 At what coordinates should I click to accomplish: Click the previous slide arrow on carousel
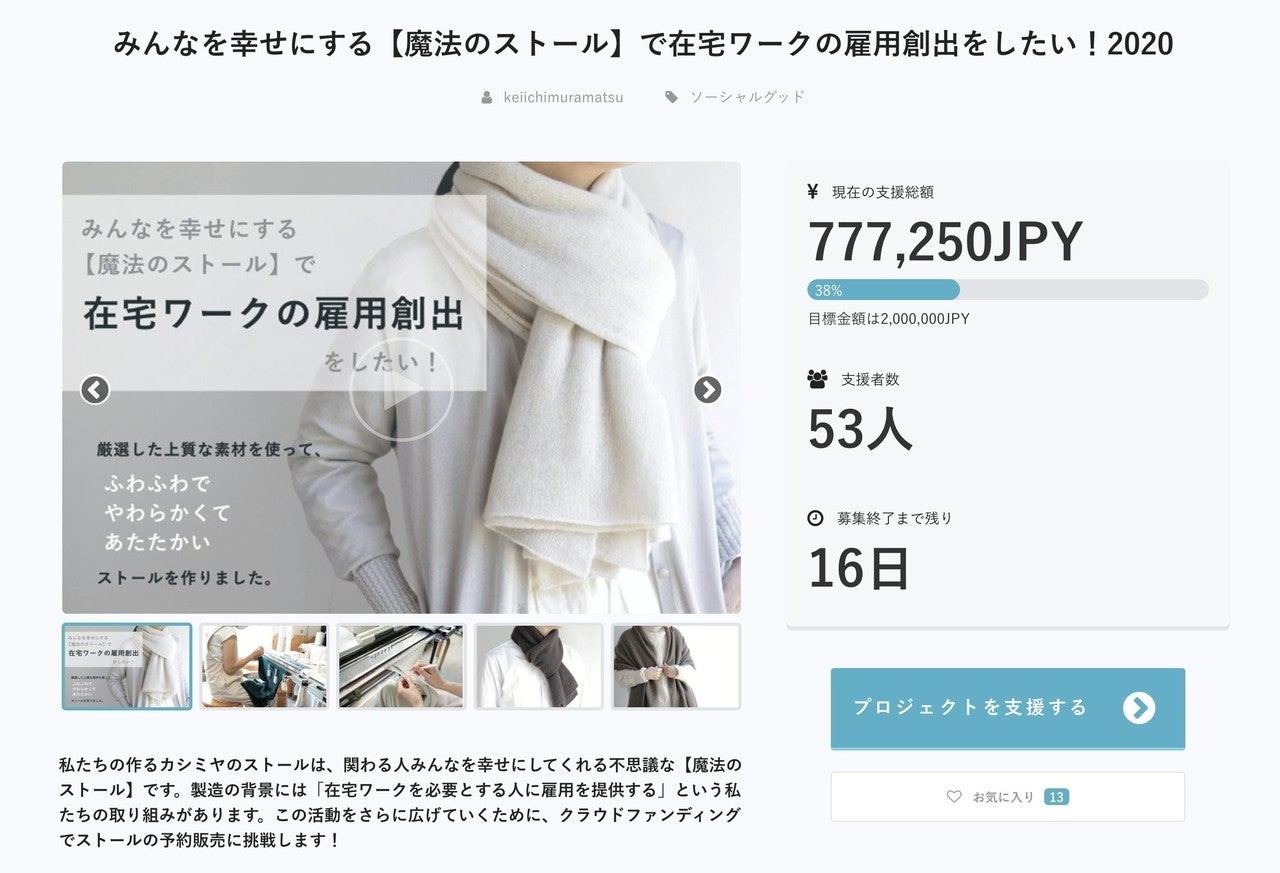(95, 389)
